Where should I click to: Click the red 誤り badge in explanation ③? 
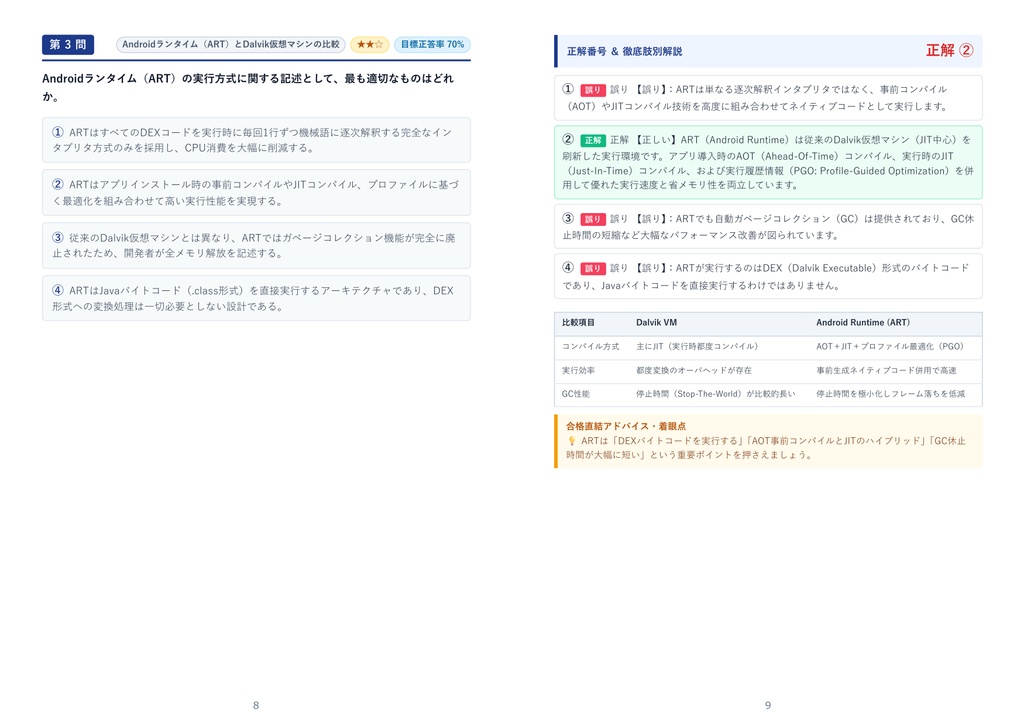tap(592, 219)
